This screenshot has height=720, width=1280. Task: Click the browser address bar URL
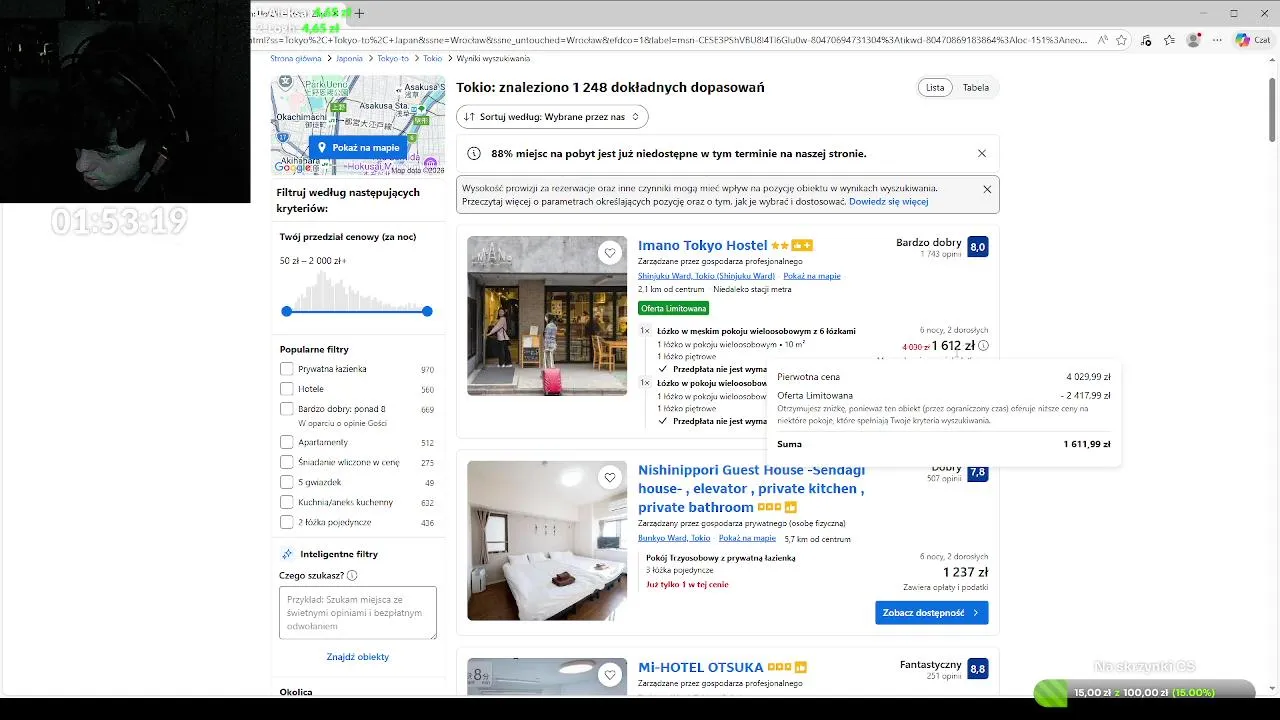click(x=668, y=40)
